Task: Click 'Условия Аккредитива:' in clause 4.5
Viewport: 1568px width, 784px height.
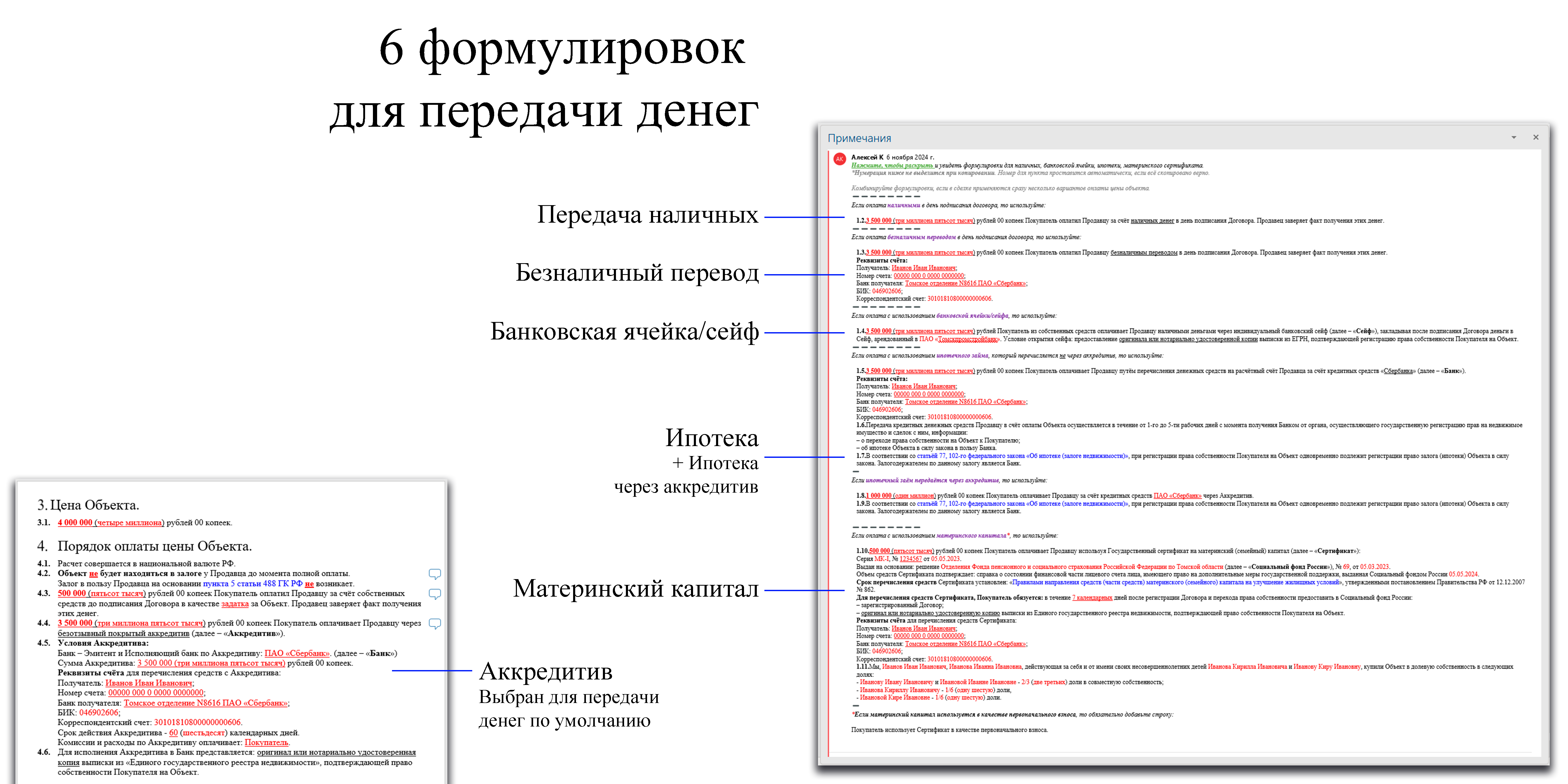Action: point(103,643)
